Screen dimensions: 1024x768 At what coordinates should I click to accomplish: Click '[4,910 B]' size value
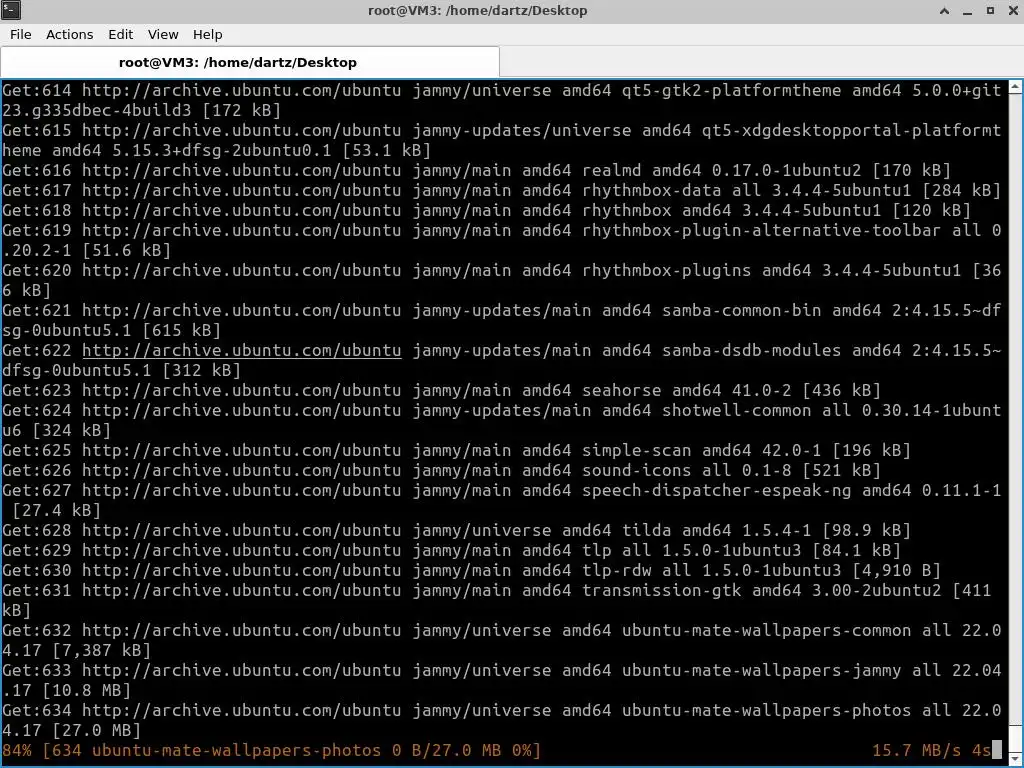897,571
